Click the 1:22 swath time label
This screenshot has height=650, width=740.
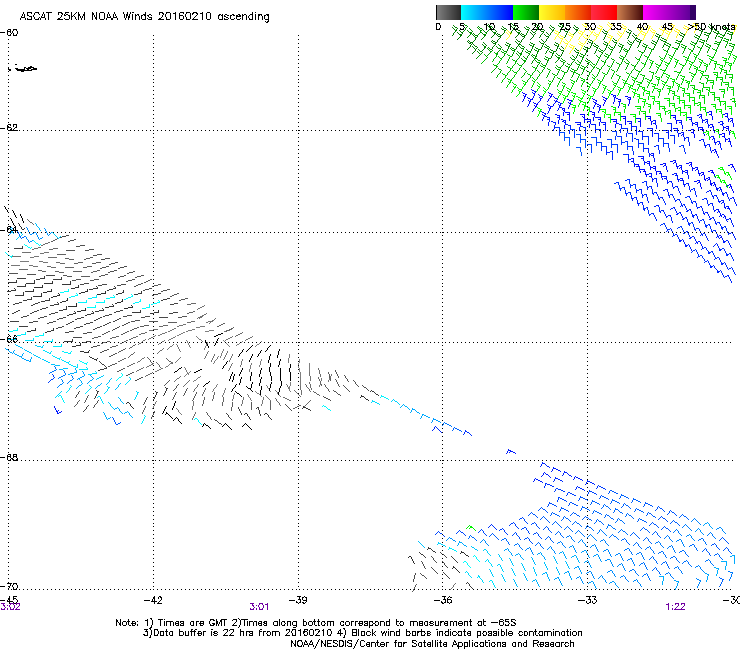tap(675, 607)
